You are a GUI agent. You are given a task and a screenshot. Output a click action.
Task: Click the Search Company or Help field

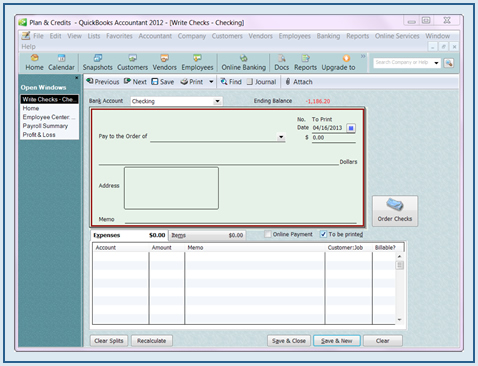(403, 63)
